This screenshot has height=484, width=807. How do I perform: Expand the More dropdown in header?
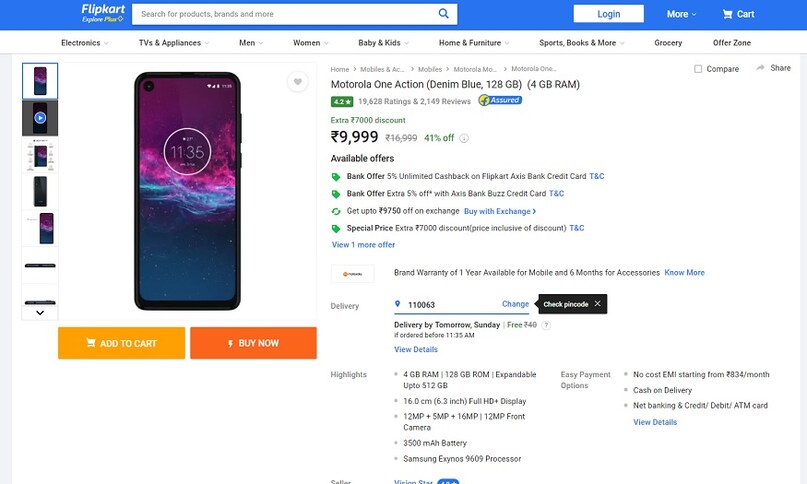[x=682, y=14]
